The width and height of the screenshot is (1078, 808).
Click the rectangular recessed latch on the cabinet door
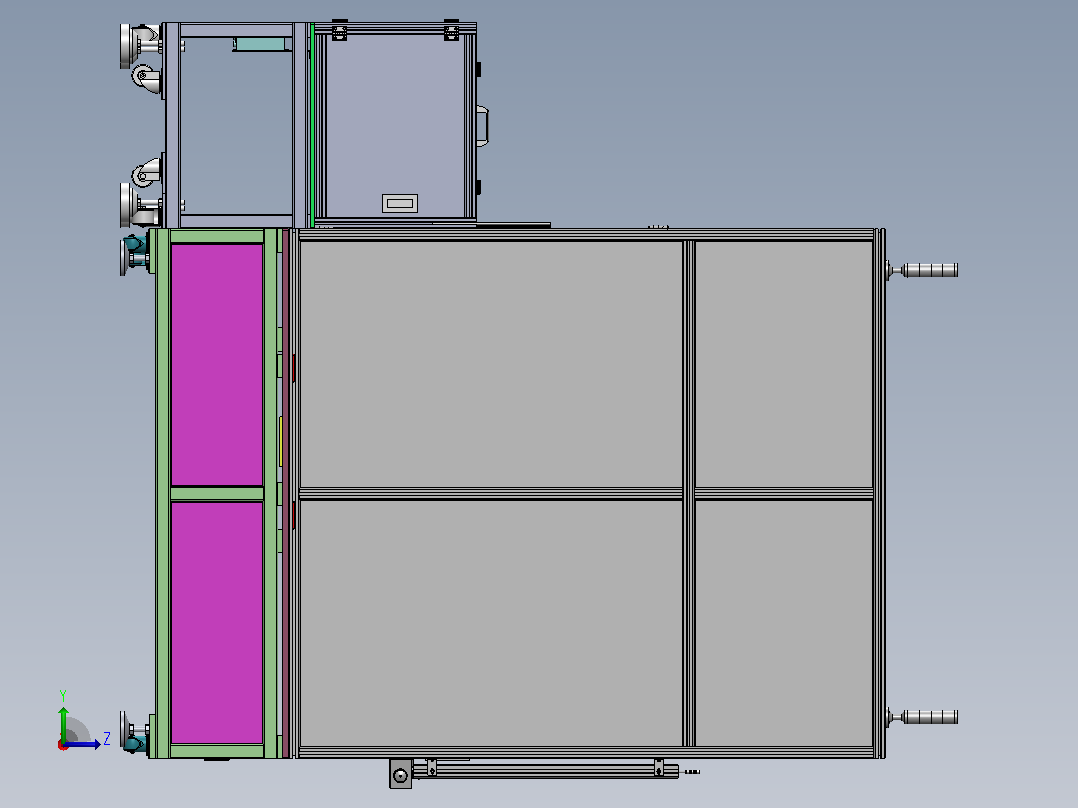tap(399, 204)
